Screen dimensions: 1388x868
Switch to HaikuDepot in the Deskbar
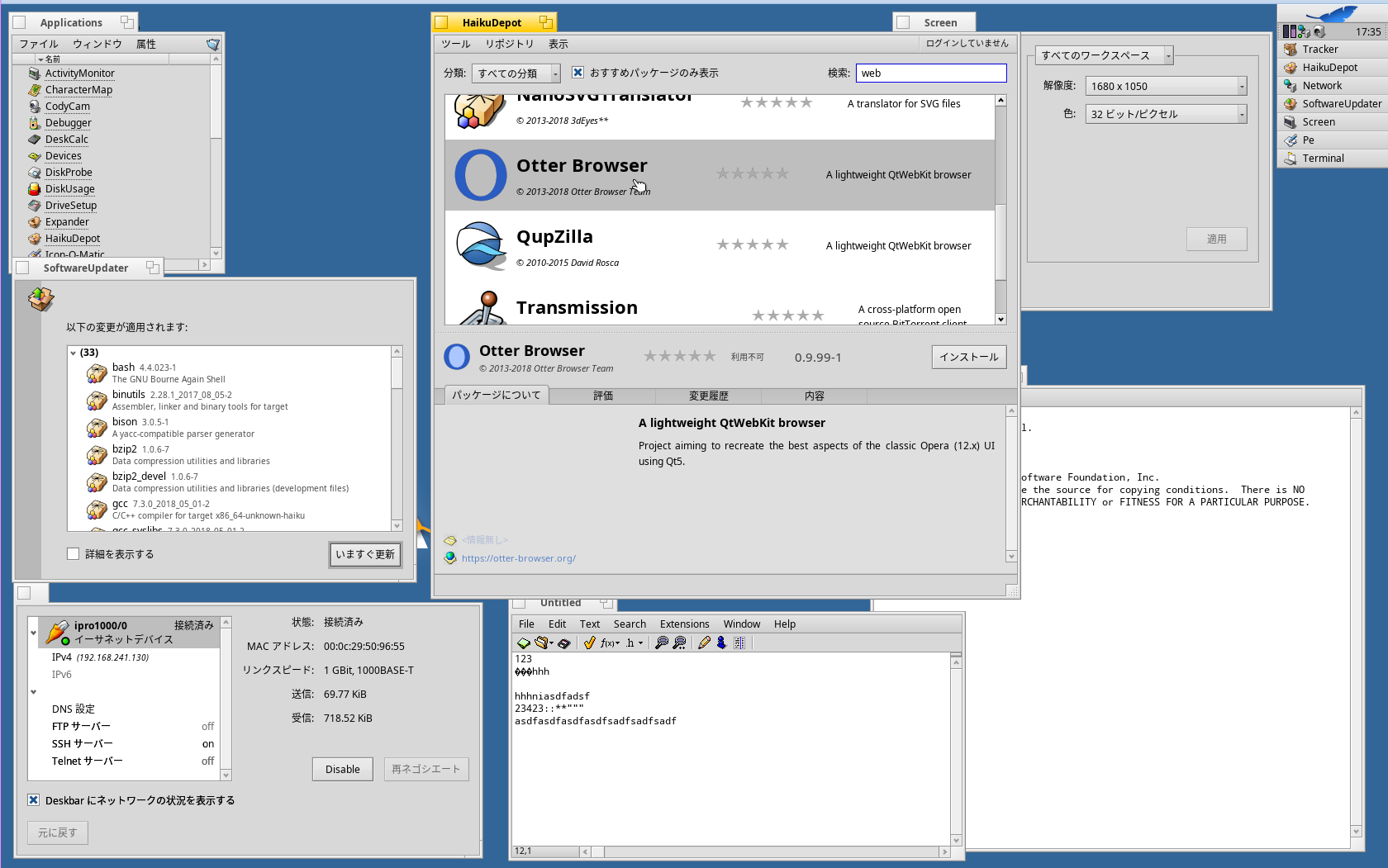pos(1333,68)
